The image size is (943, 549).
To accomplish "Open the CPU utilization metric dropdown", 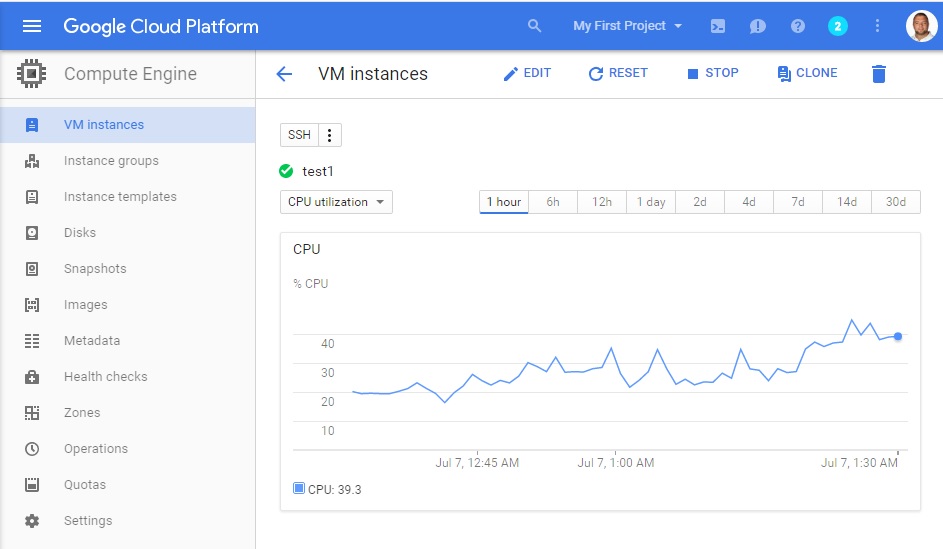I will [336, 202].
